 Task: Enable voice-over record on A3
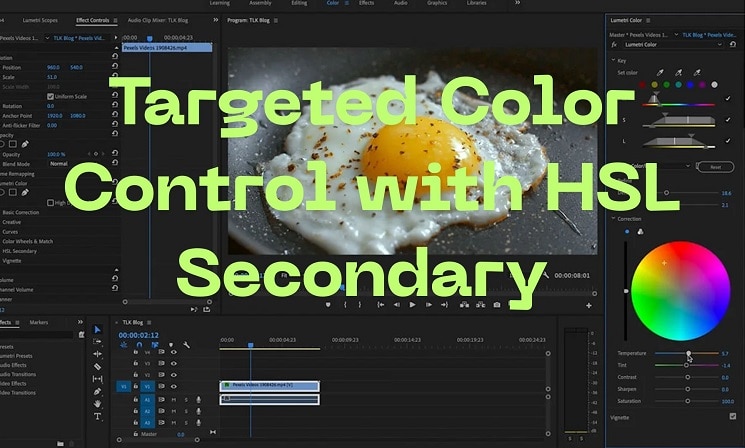click(x=199, y=422)
